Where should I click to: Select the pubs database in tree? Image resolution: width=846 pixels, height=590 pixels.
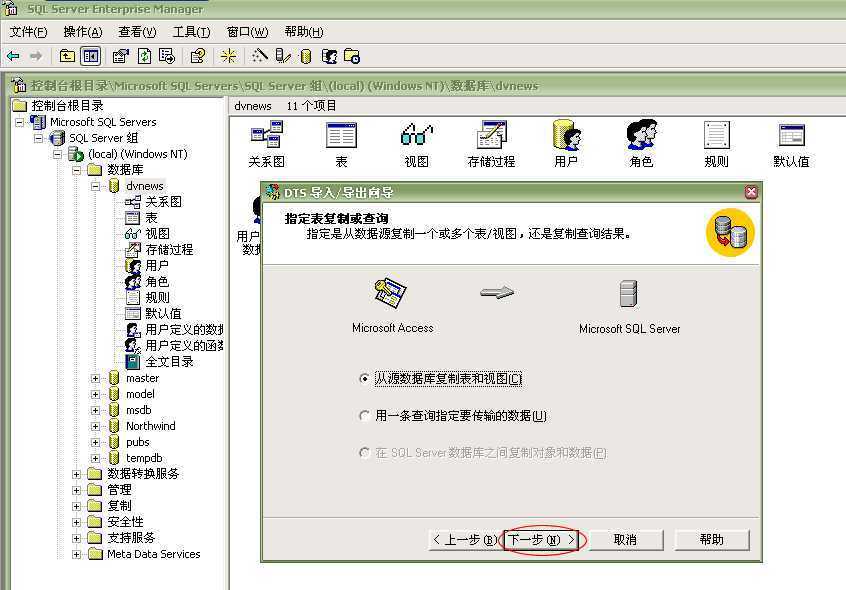click(138, 442)
